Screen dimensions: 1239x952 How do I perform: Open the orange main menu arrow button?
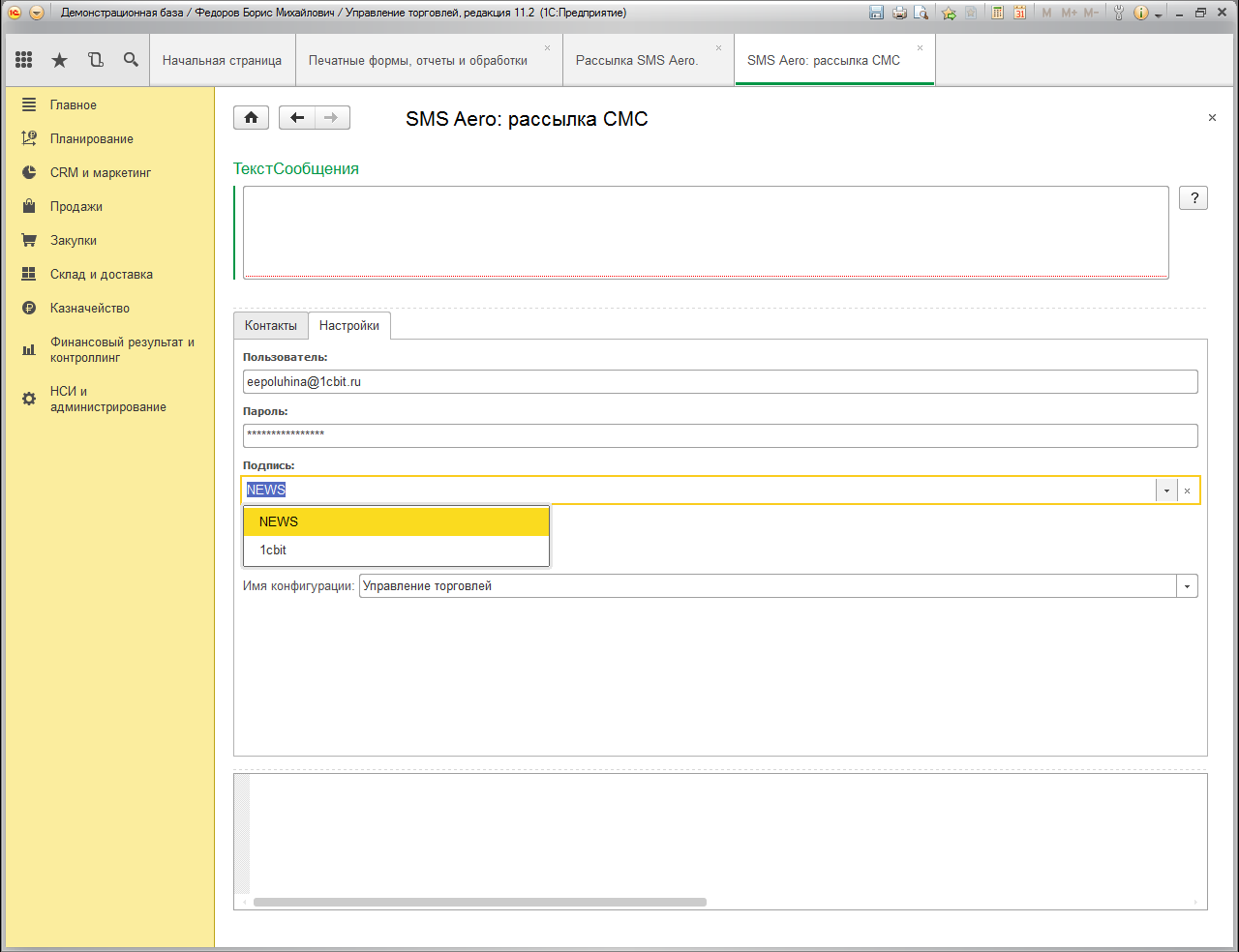[x=37, y=13]
